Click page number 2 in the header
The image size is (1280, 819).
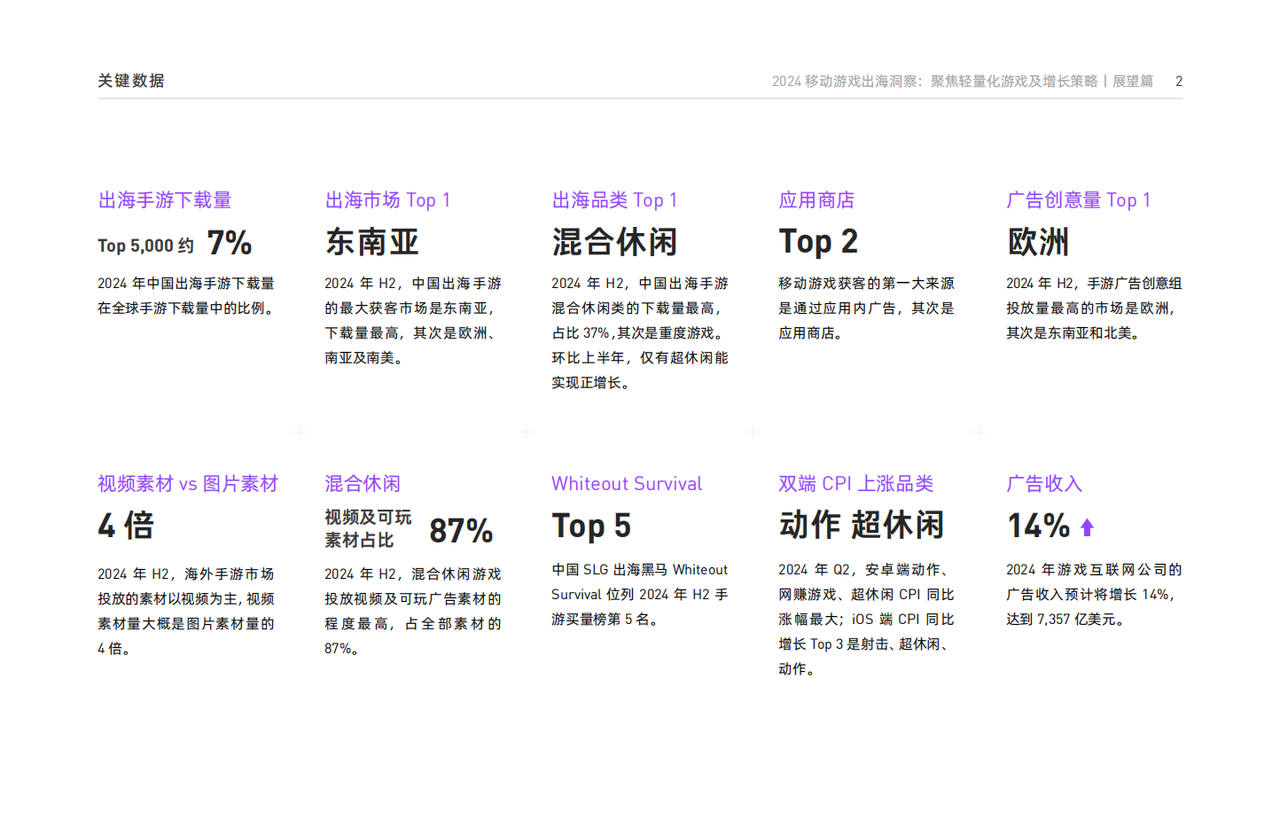pos(1179,81)
